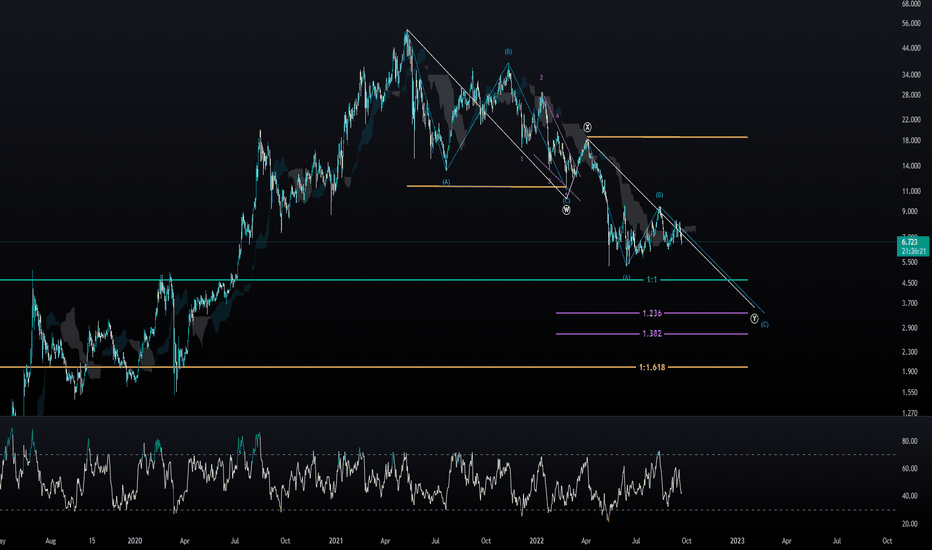The image size is (932, 550).
Task: Click the 22.000 price axis label
Action: 911,120
